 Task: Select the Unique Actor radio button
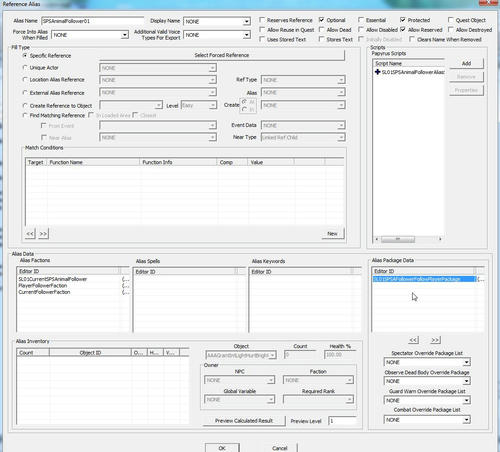(25, 68)
